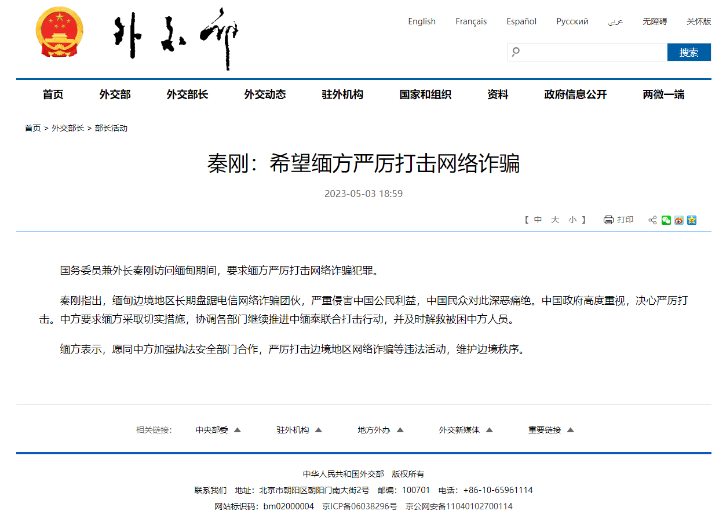This screenshot has height=518, width=719.
Task: Share article via Weibo icon
Action: [x=679, y=219]
